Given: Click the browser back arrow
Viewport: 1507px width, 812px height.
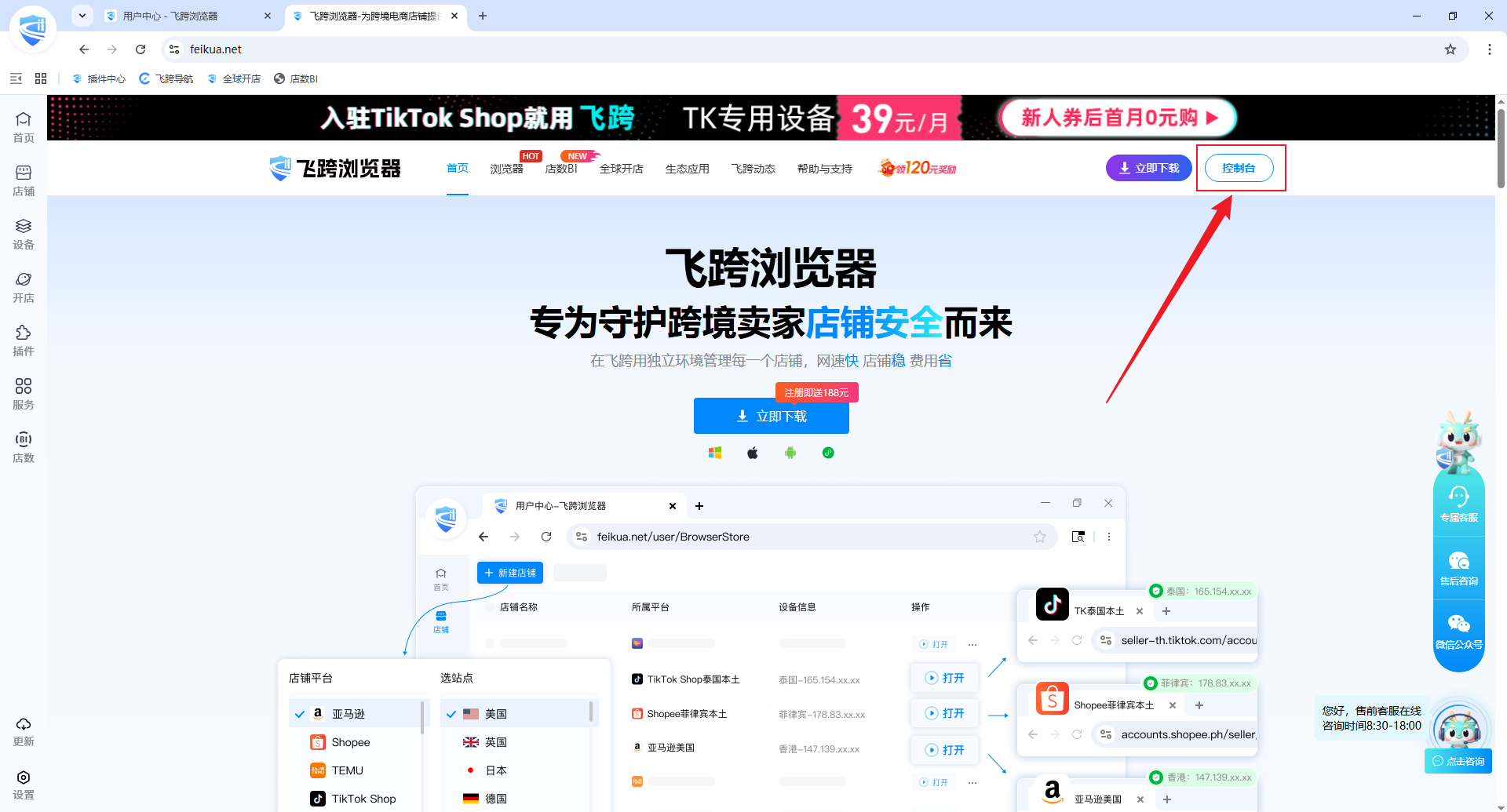Looking at the screenshot, I should point(84,49).
